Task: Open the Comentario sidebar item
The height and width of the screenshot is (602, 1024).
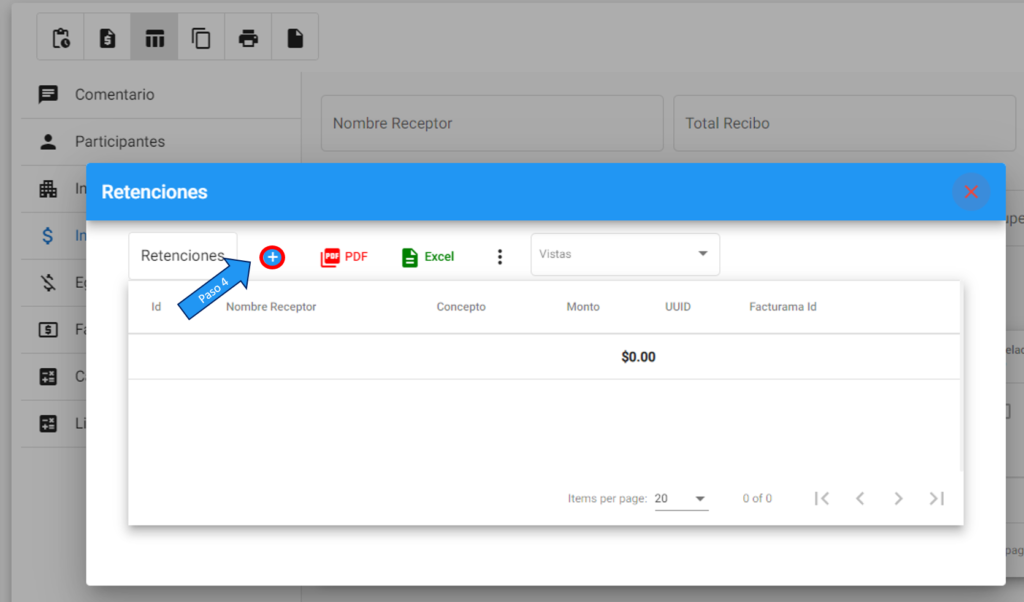Action: coord(161,95)
